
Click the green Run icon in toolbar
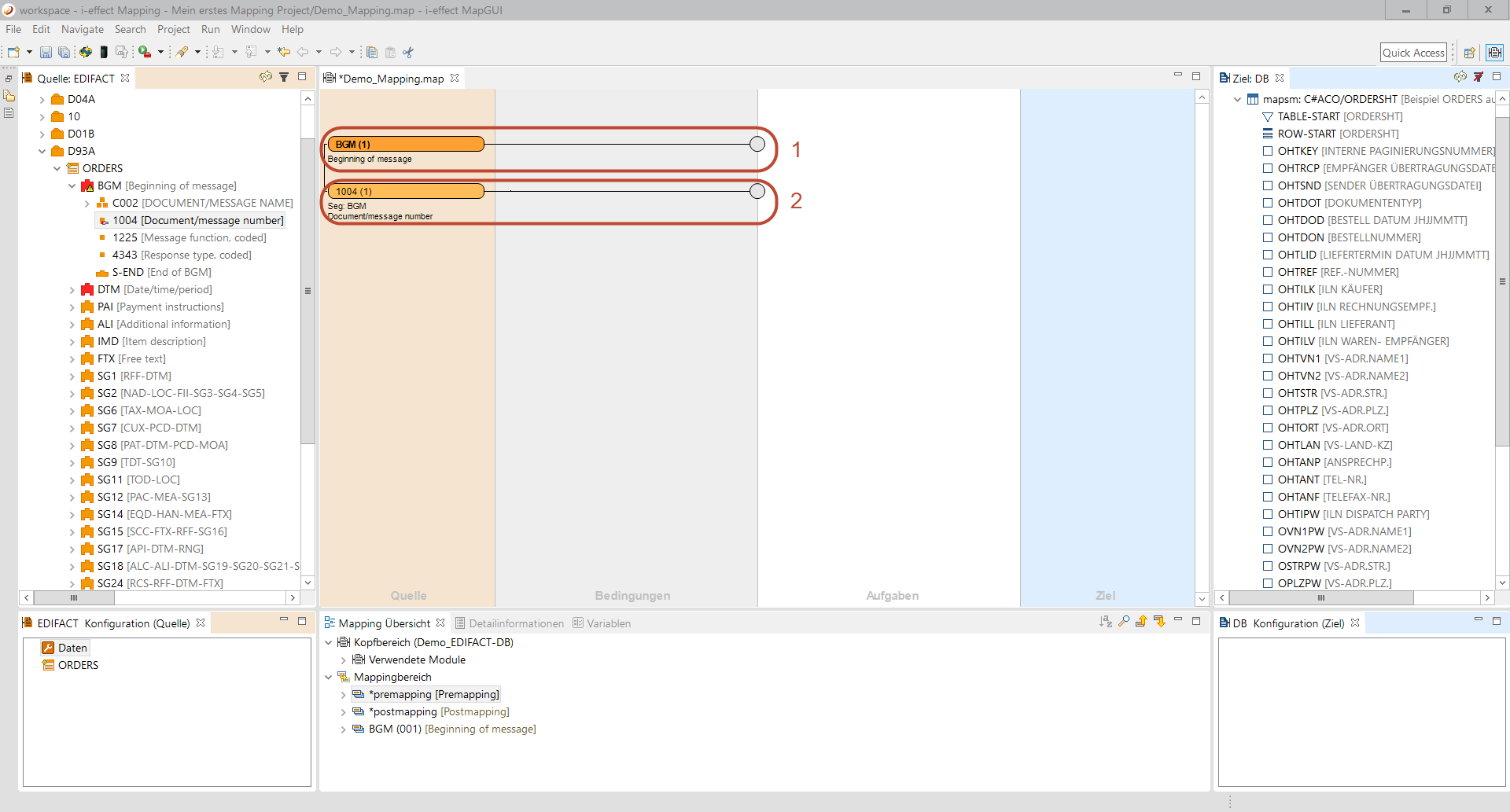145,53
